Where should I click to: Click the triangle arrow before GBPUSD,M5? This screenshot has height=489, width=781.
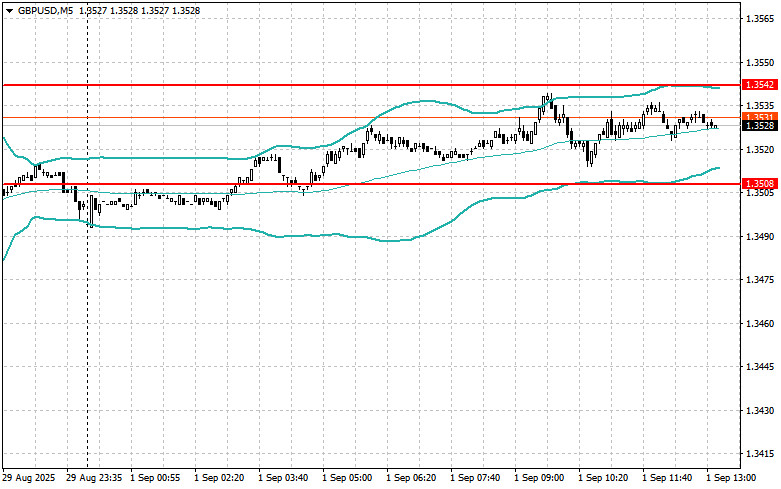(9, 10)
